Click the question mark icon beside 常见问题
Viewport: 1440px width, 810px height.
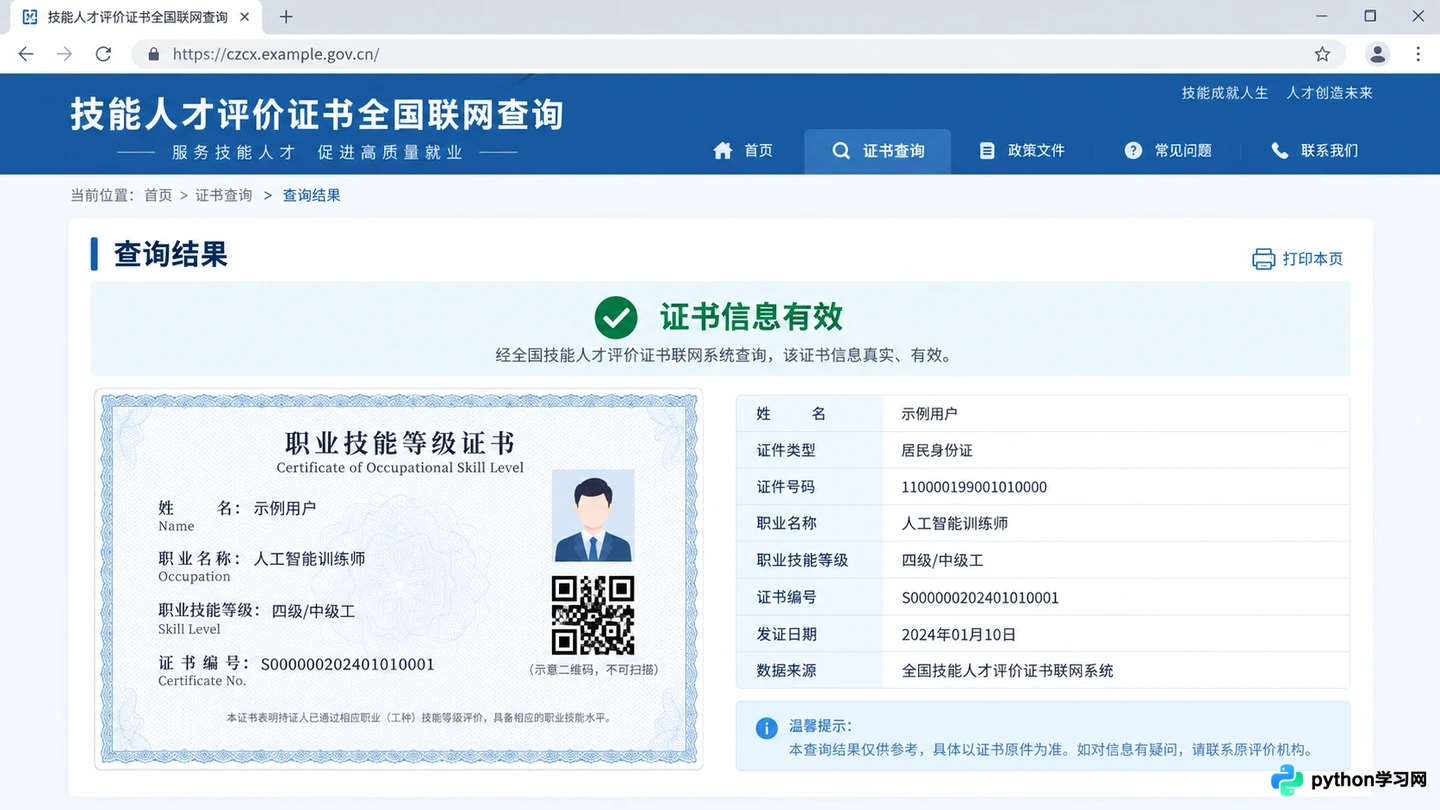[x=1133, y=150]
